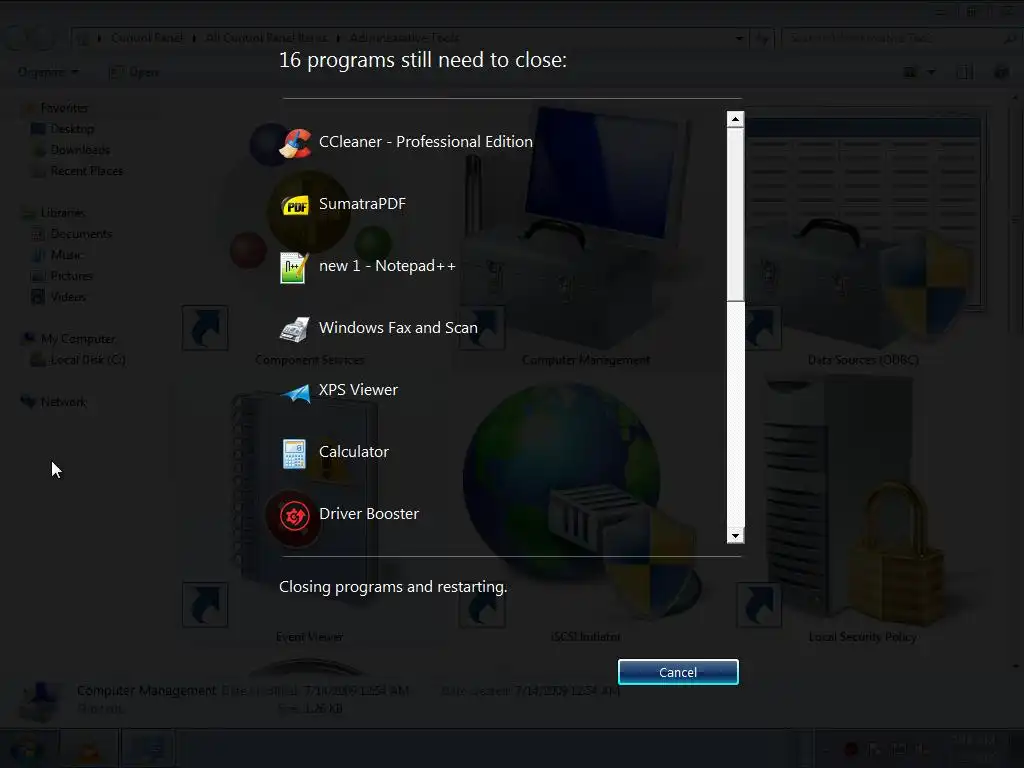Image resolution: width=1024 pixels, height=768 pixels.
Task: Select the 'XPS Viewer' entry text
Action: (358, 390)
